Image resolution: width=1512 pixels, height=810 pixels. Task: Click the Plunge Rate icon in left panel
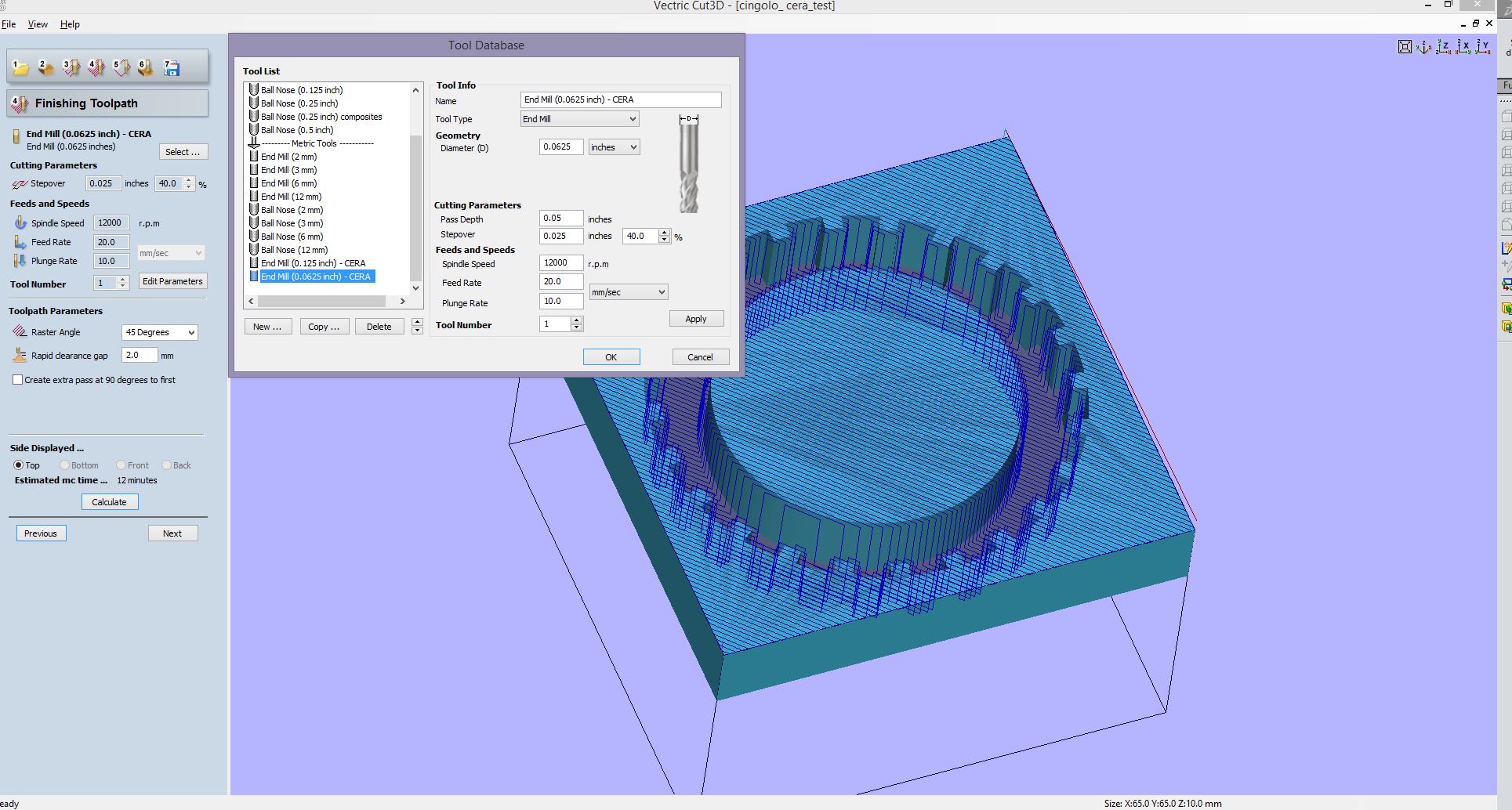[20, 261]
